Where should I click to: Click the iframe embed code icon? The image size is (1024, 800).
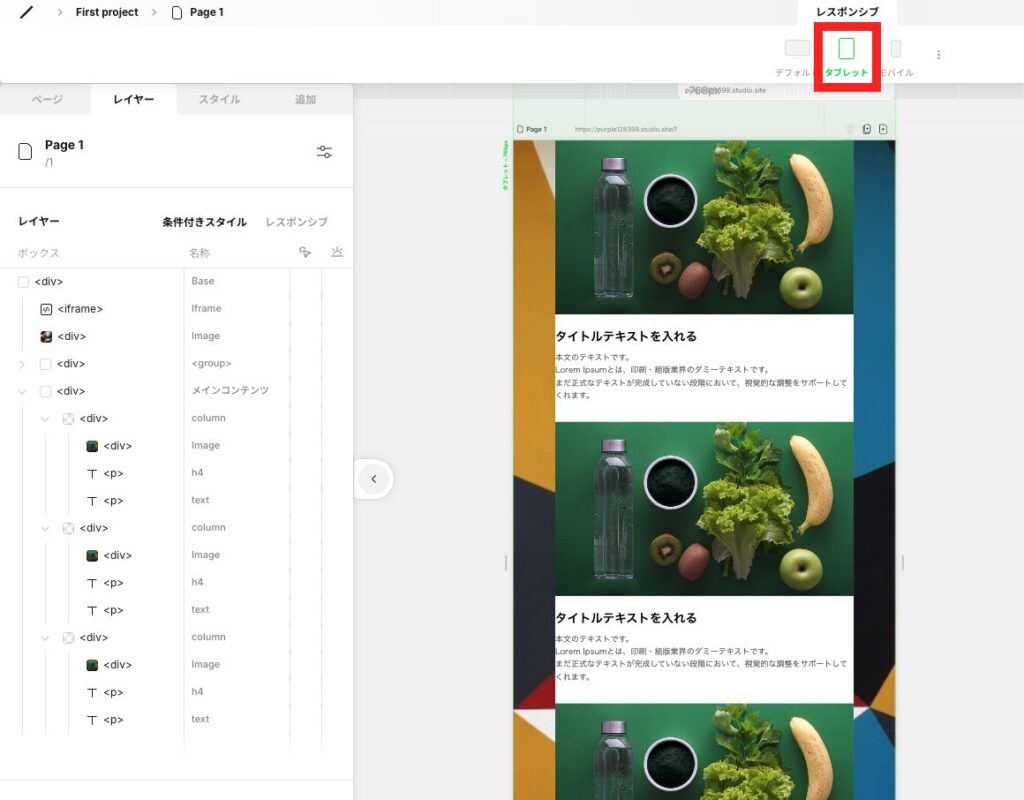(46, 310)
